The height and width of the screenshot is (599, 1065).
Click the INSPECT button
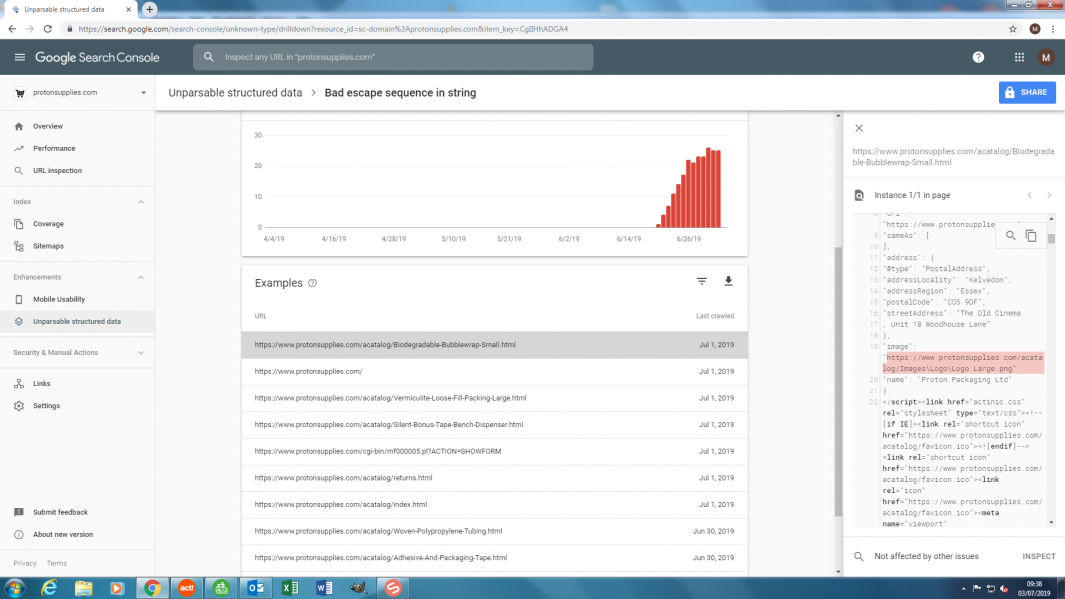pos(1038,556)
